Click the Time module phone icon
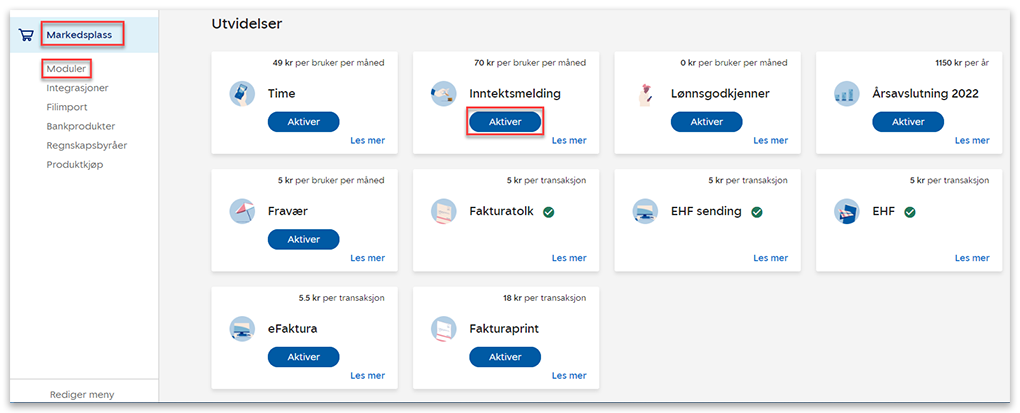This screenshot has width=1020, height=413. coord(242,94)
